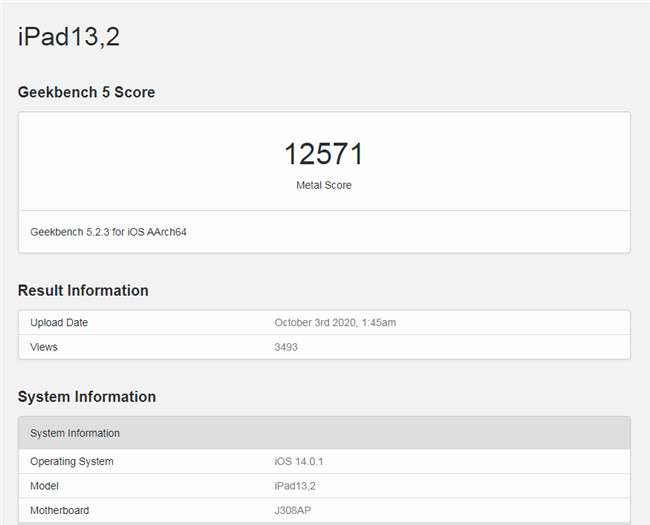
Task: Click the iOS 14.0.1 value
Action: (x=298, y=462)
